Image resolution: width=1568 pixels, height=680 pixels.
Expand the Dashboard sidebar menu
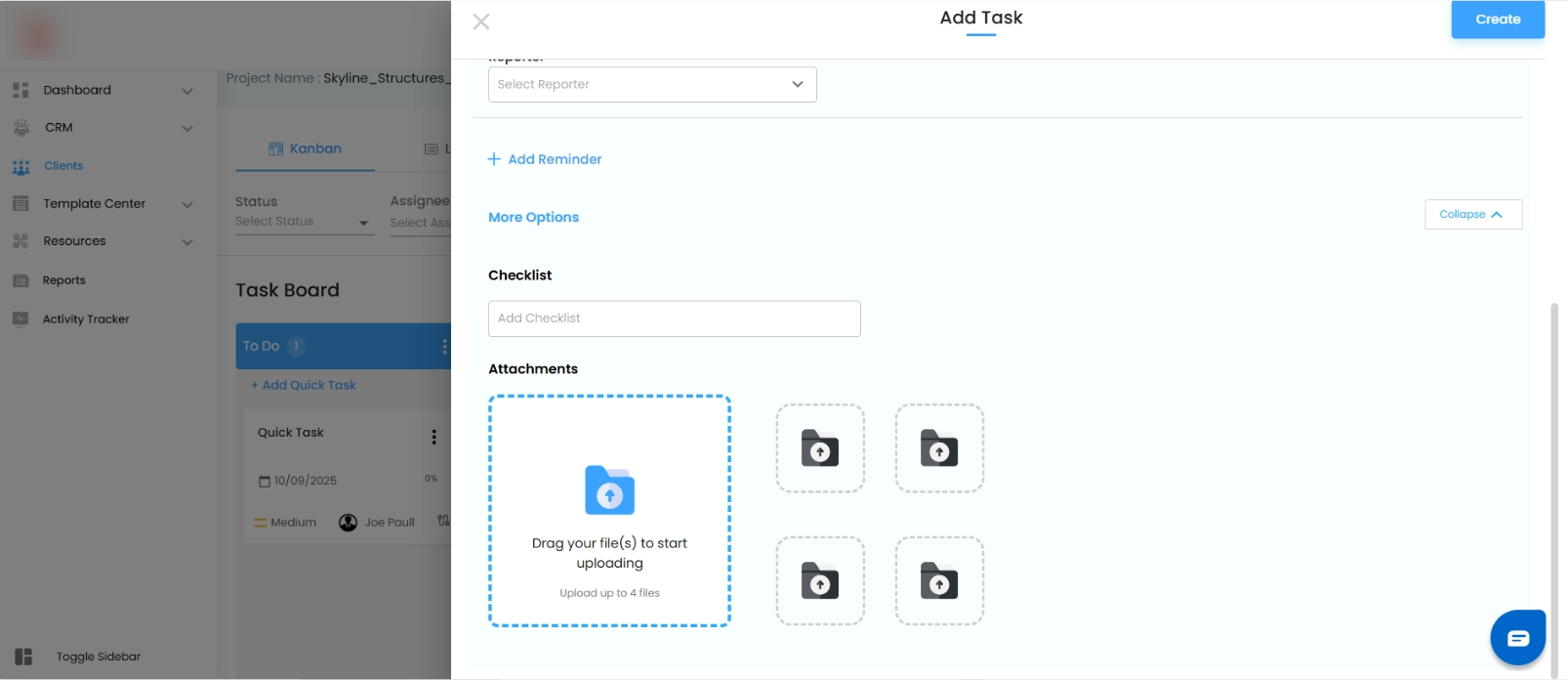(x=187, y=91)
